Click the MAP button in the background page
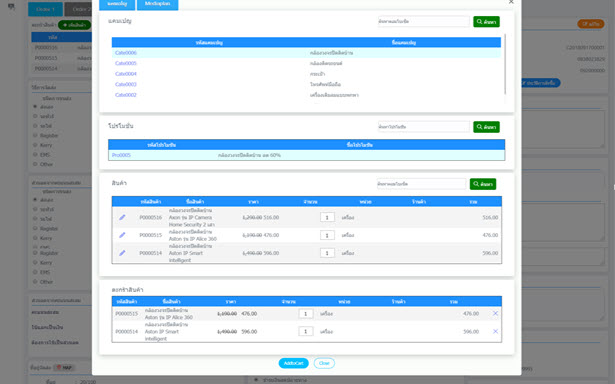This screenshot has height=384, width=615. tap(64, 368)
